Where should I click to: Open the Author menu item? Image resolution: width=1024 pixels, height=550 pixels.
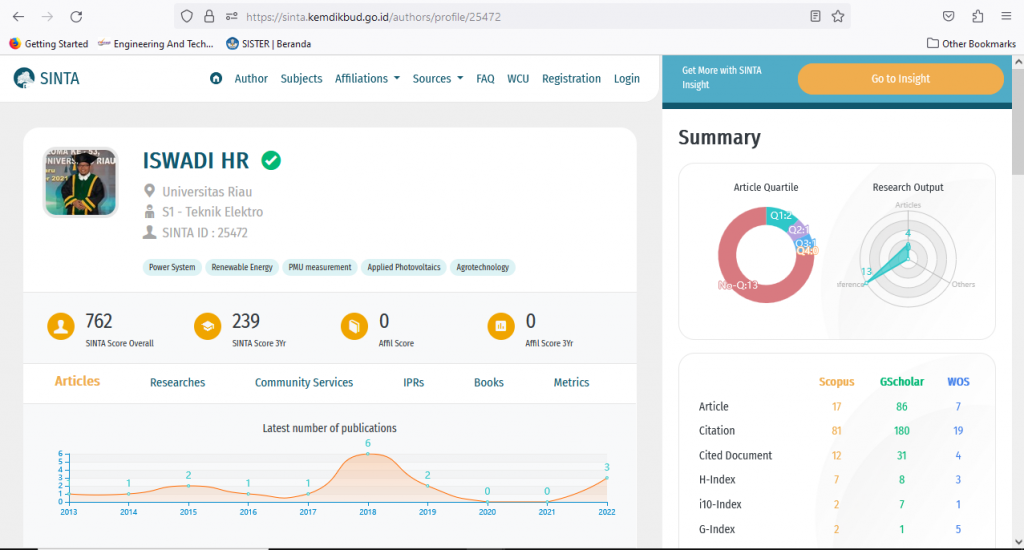click(251, 78)
